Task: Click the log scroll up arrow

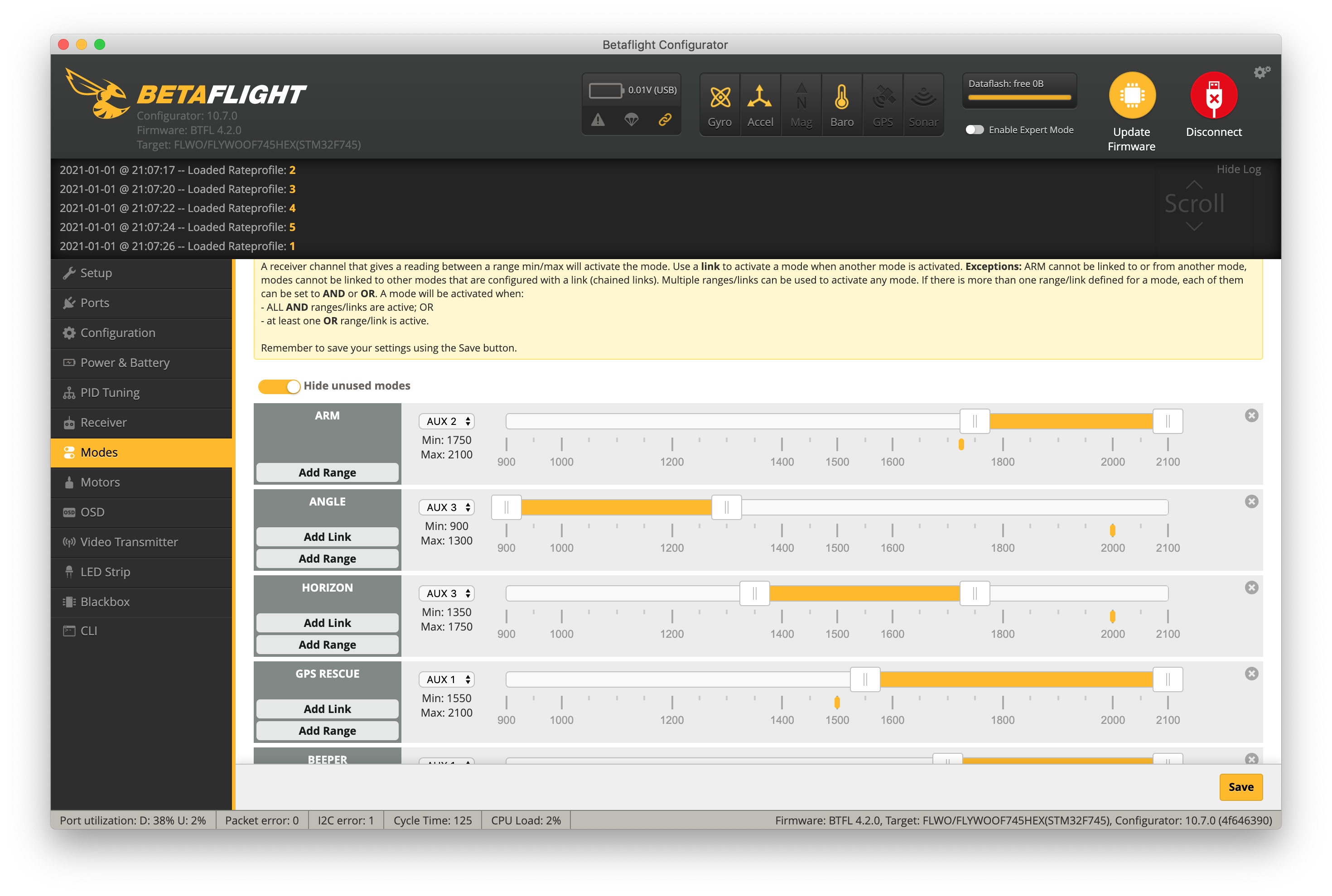Action: click(1194, 184)
